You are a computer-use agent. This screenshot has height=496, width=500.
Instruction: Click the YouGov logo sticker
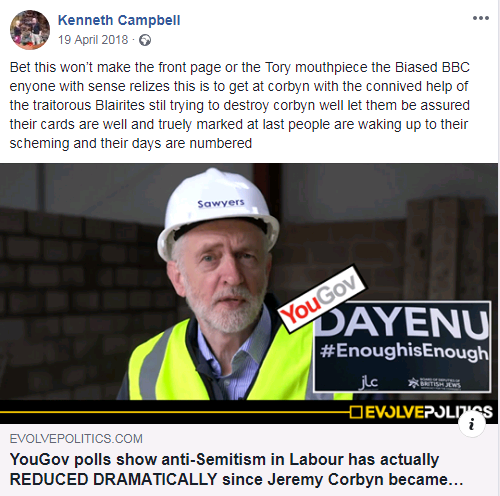(x=322, y=299)
